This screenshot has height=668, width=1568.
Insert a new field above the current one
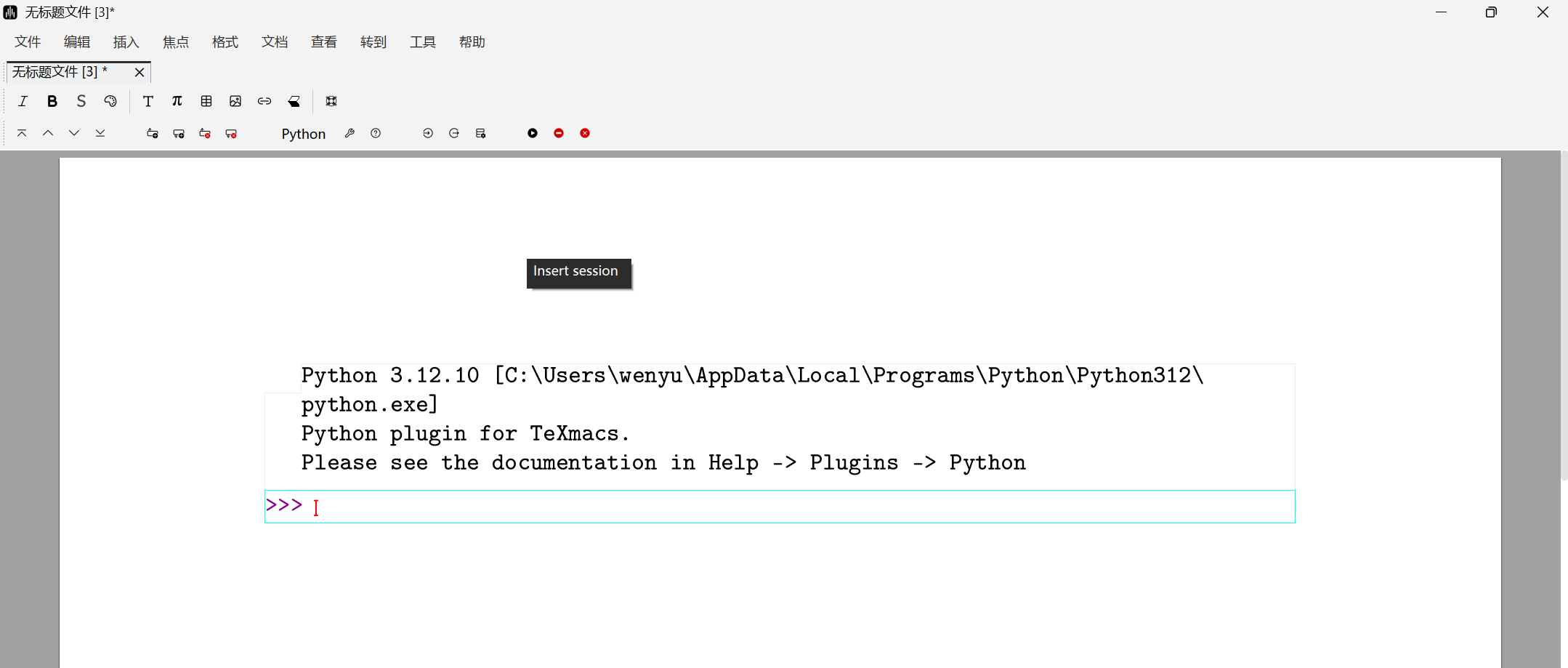coord(153,133)
